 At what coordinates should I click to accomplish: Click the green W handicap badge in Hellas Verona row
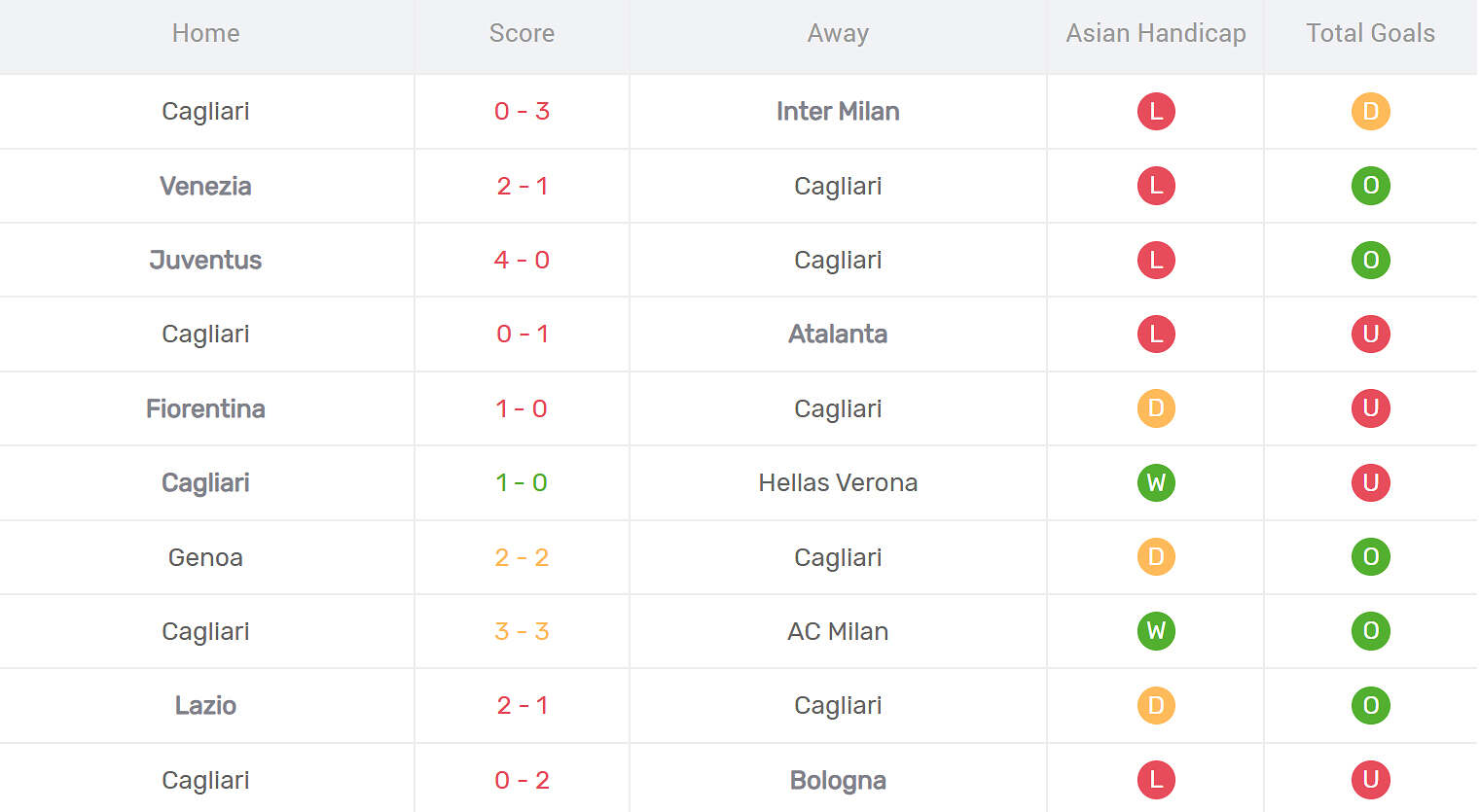coord(1156,482)
